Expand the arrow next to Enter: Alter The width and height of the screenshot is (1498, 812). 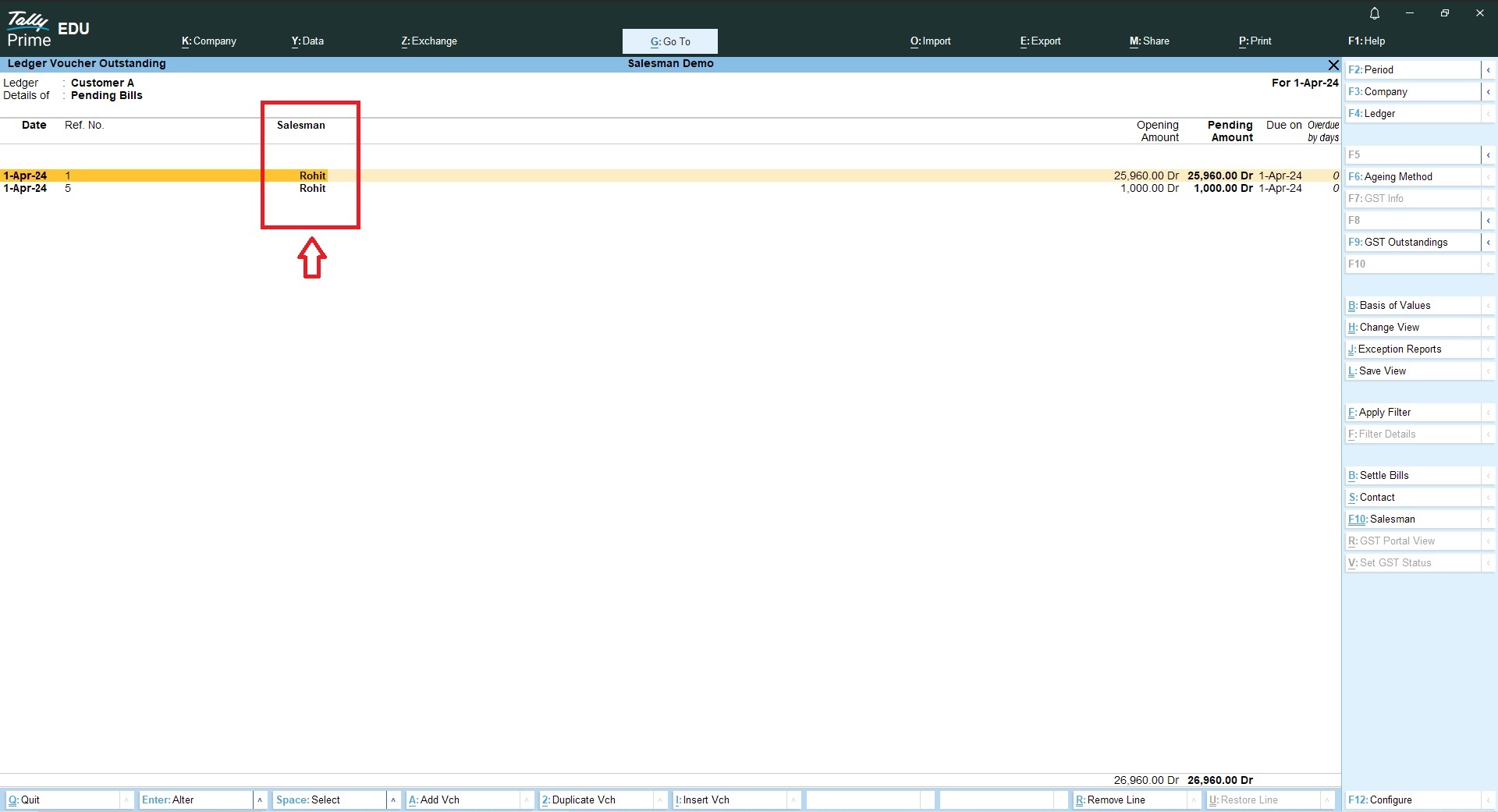pyautogui.click(x=260, y=800)
